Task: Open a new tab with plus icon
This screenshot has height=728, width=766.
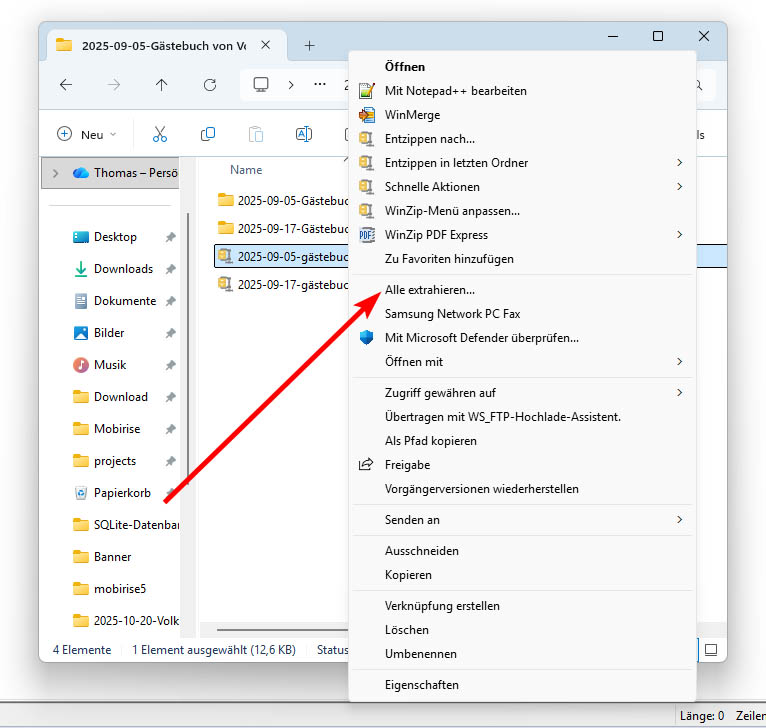Action: pos(309,45)
